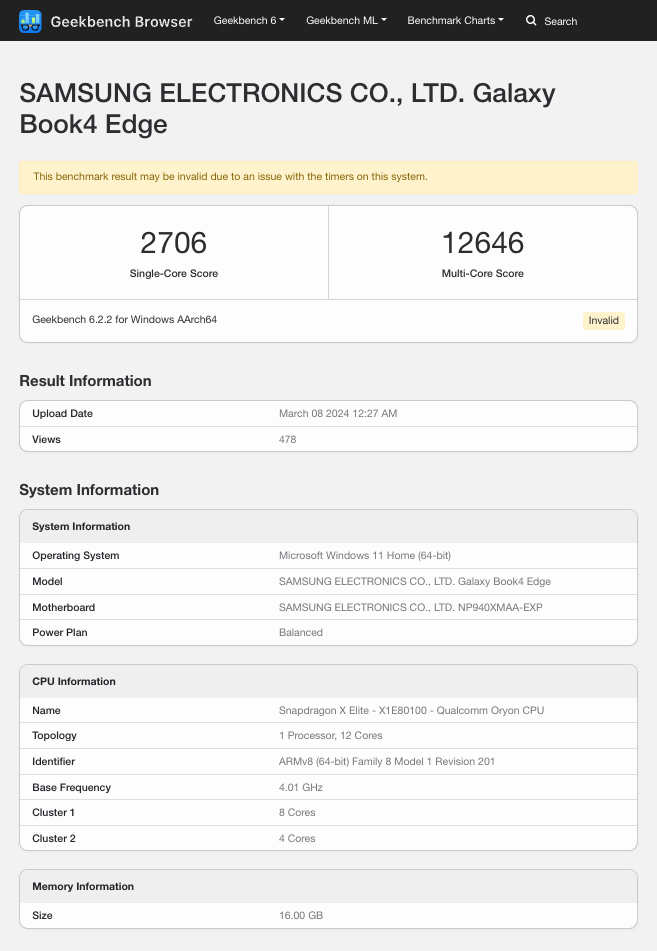Image resolution: width=657 pixels, height=951 pixels.
Task: Click the timer issue warning banner
Action: [328, 177]
